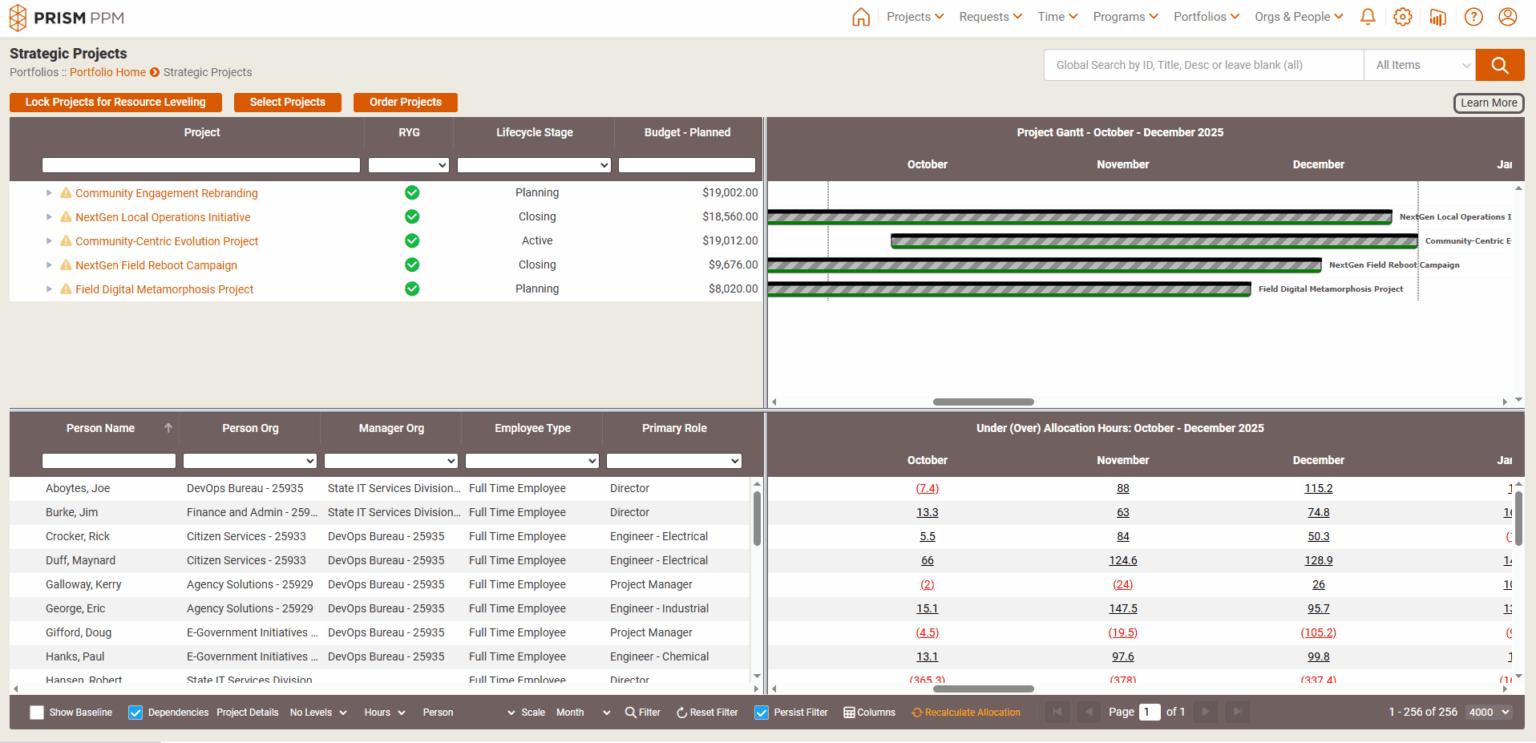Open the Lifecycle Stage filter dropdown
The height and width of the screenshot is (743, 1536).
coord(534,164)
